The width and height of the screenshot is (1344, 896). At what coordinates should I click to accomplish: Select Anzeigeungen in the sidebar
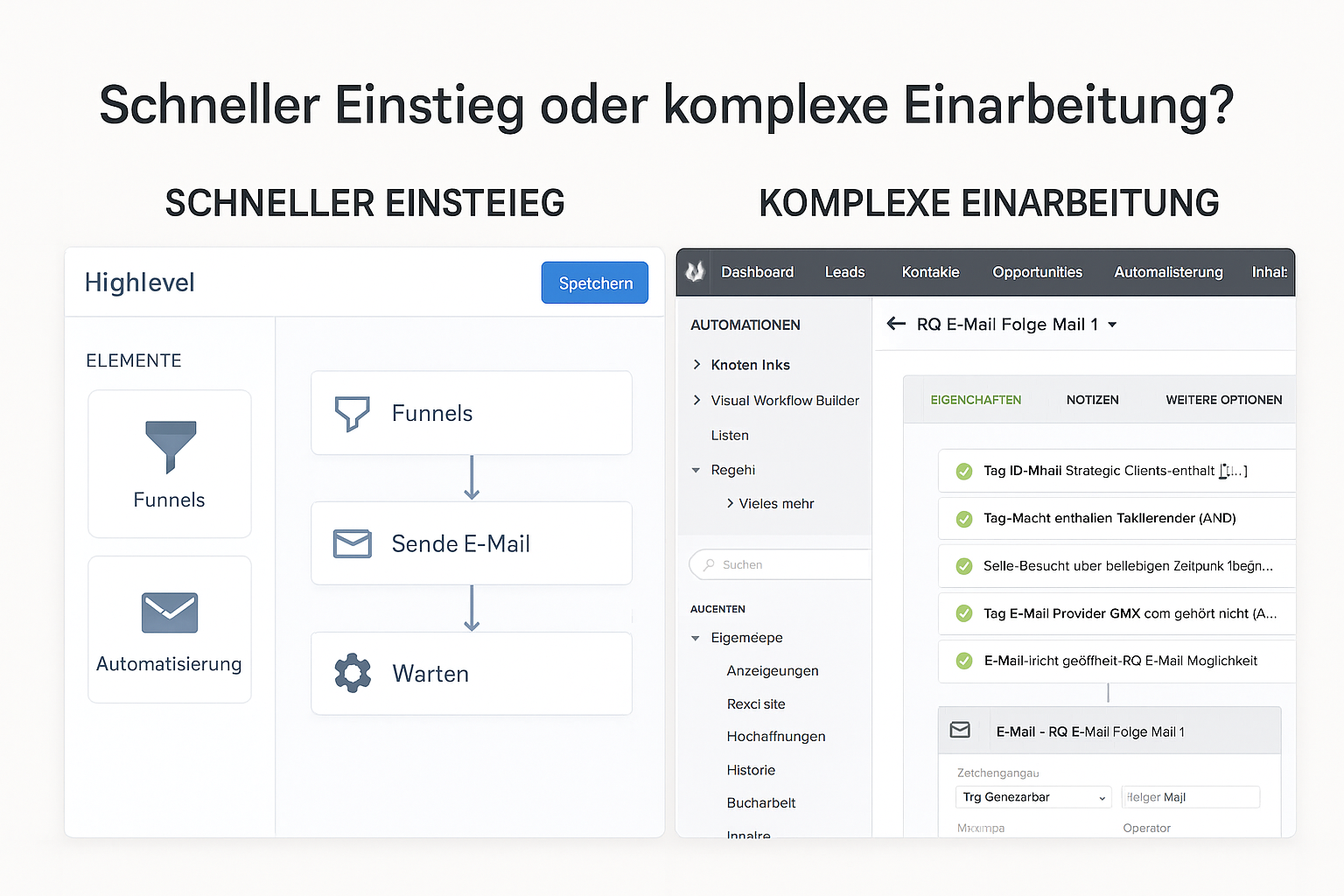pyautogui.click(x=773, y=670)
